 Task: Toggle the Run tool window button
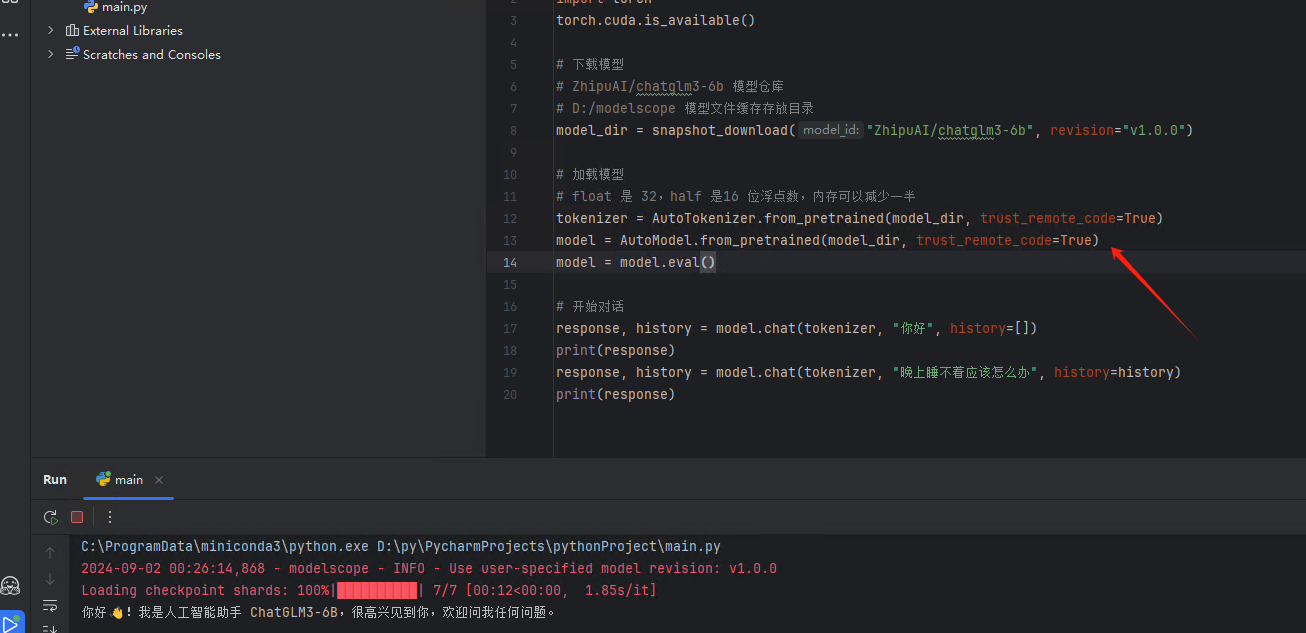pyautogui.click(x=11, y=622)
